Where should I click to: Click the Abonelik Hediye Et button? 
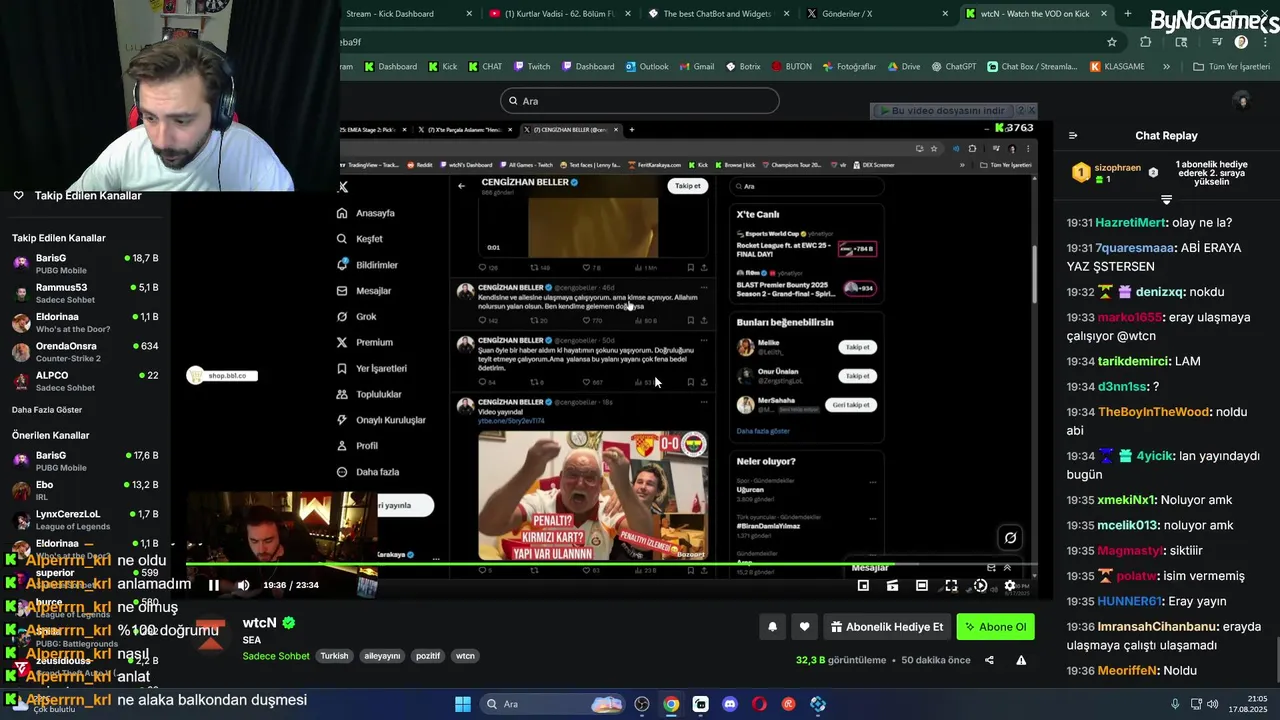click(x=887, y=627)
